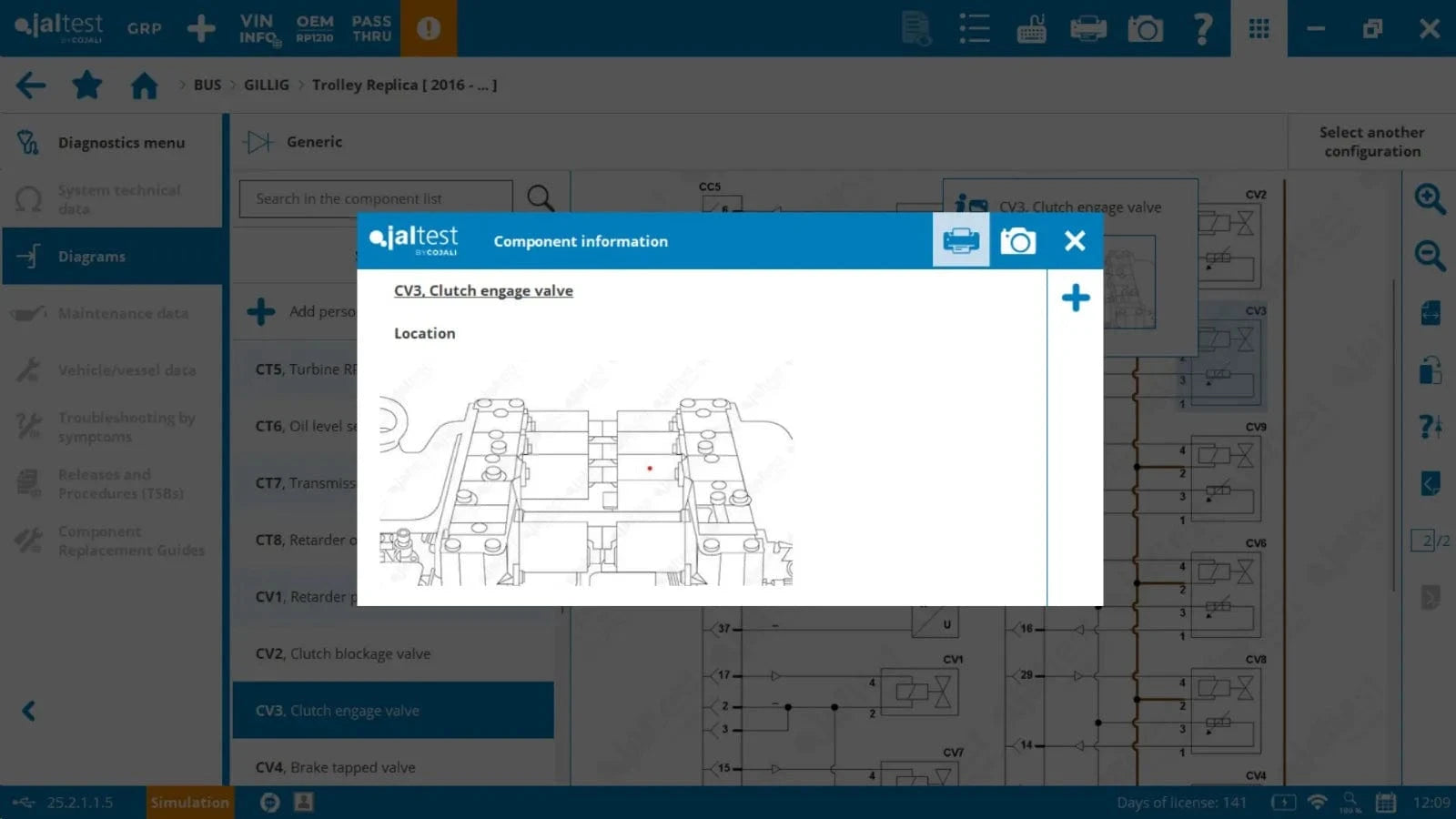The image size is (1456, 819).
Task: Click the blue plus icon in the dialog
Action: [x=1076, y=298]
